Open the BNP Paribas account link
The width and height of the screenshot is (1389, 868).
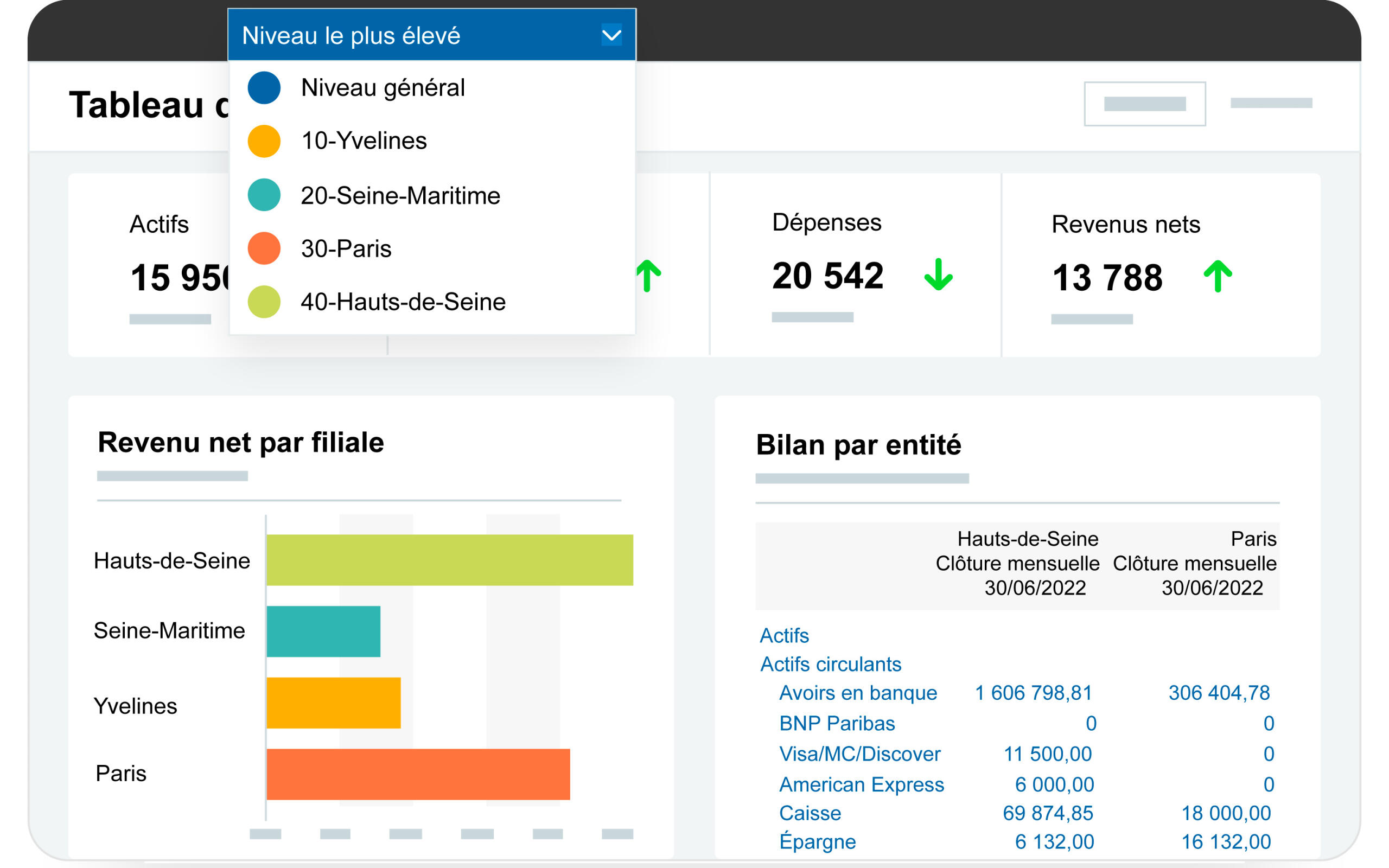tap(837, 723)
